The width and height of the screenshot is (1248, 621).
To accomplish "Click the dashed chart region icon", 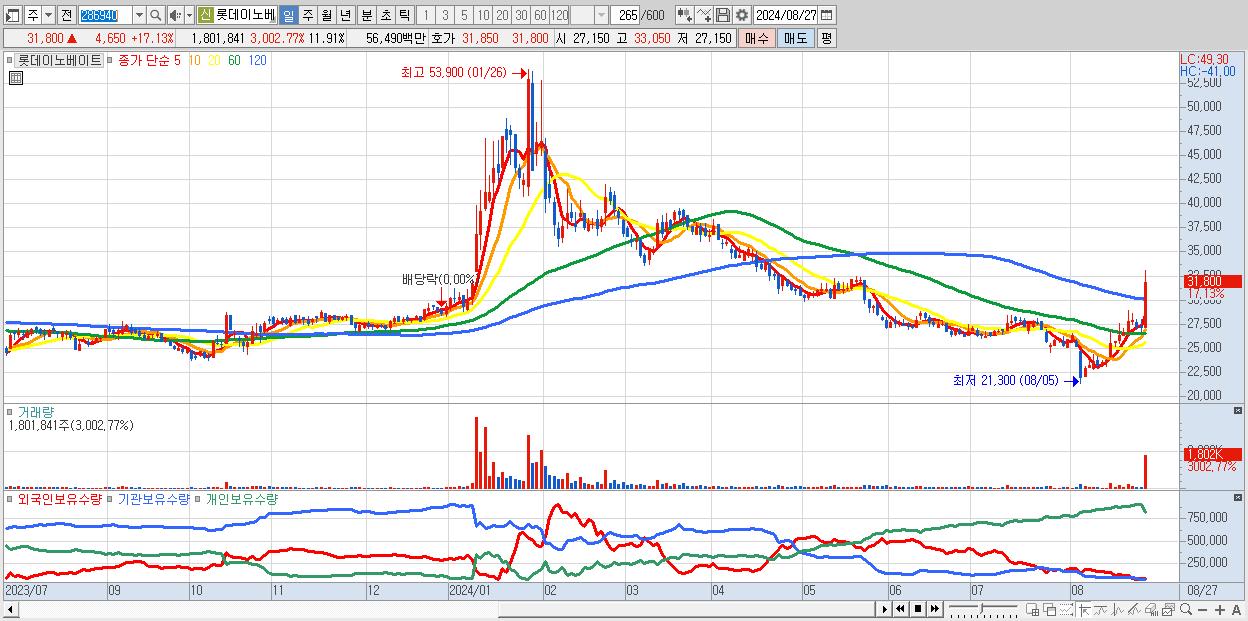I will point(1066,609).
